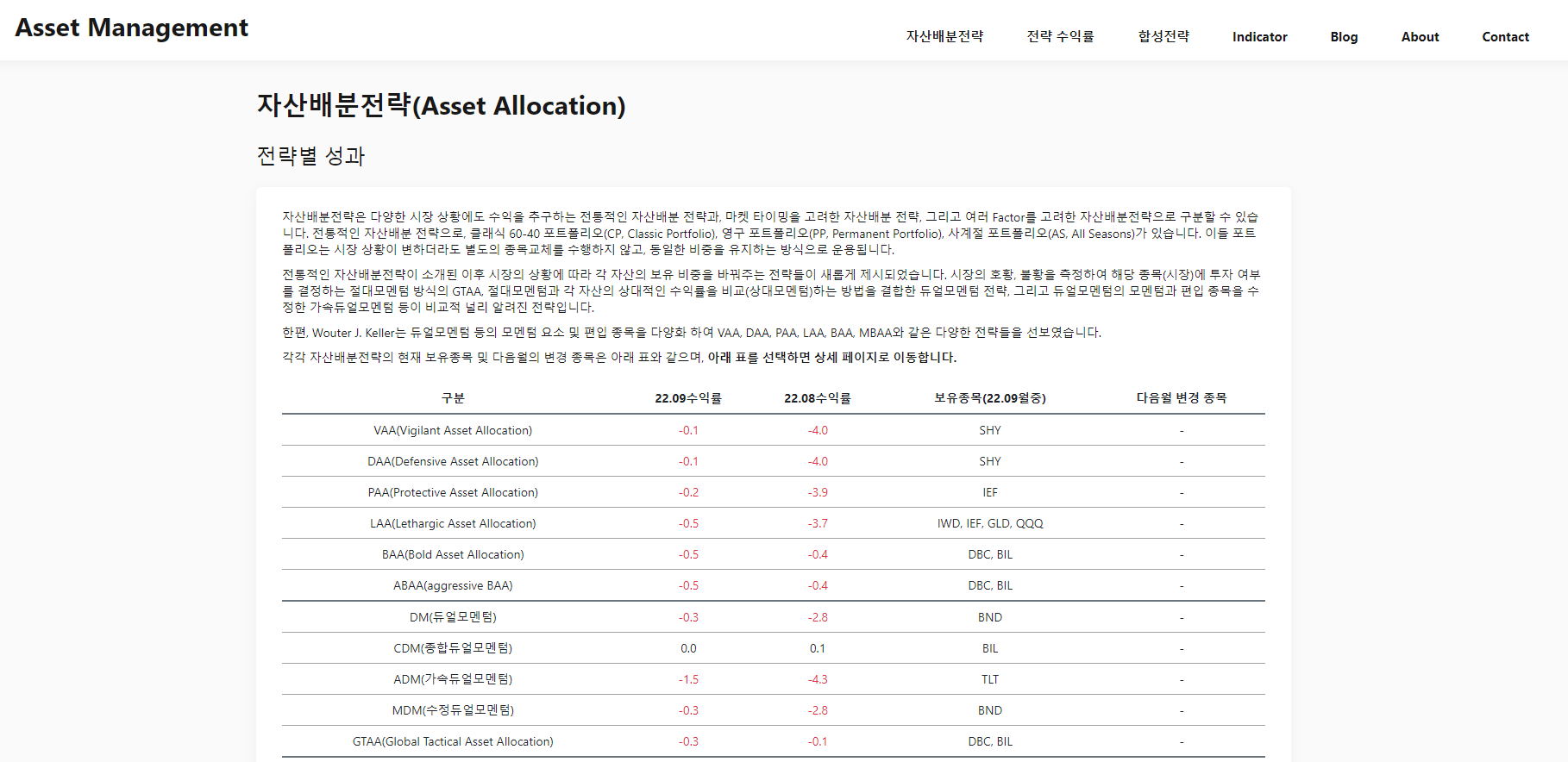This screenshot has height=762, width=1568.
Task: Click the BIL holdings cell in CDM row
Action: click(990, 648)
